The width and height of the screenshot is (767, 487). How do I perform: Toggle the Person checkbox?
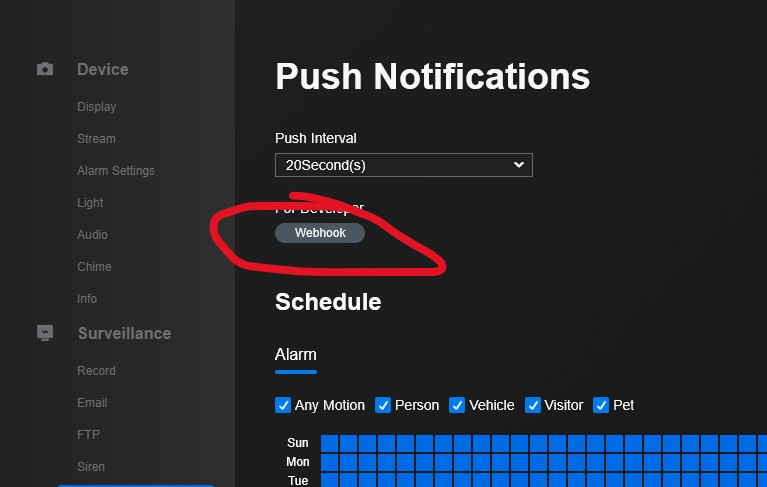click(x=383, y=405)
